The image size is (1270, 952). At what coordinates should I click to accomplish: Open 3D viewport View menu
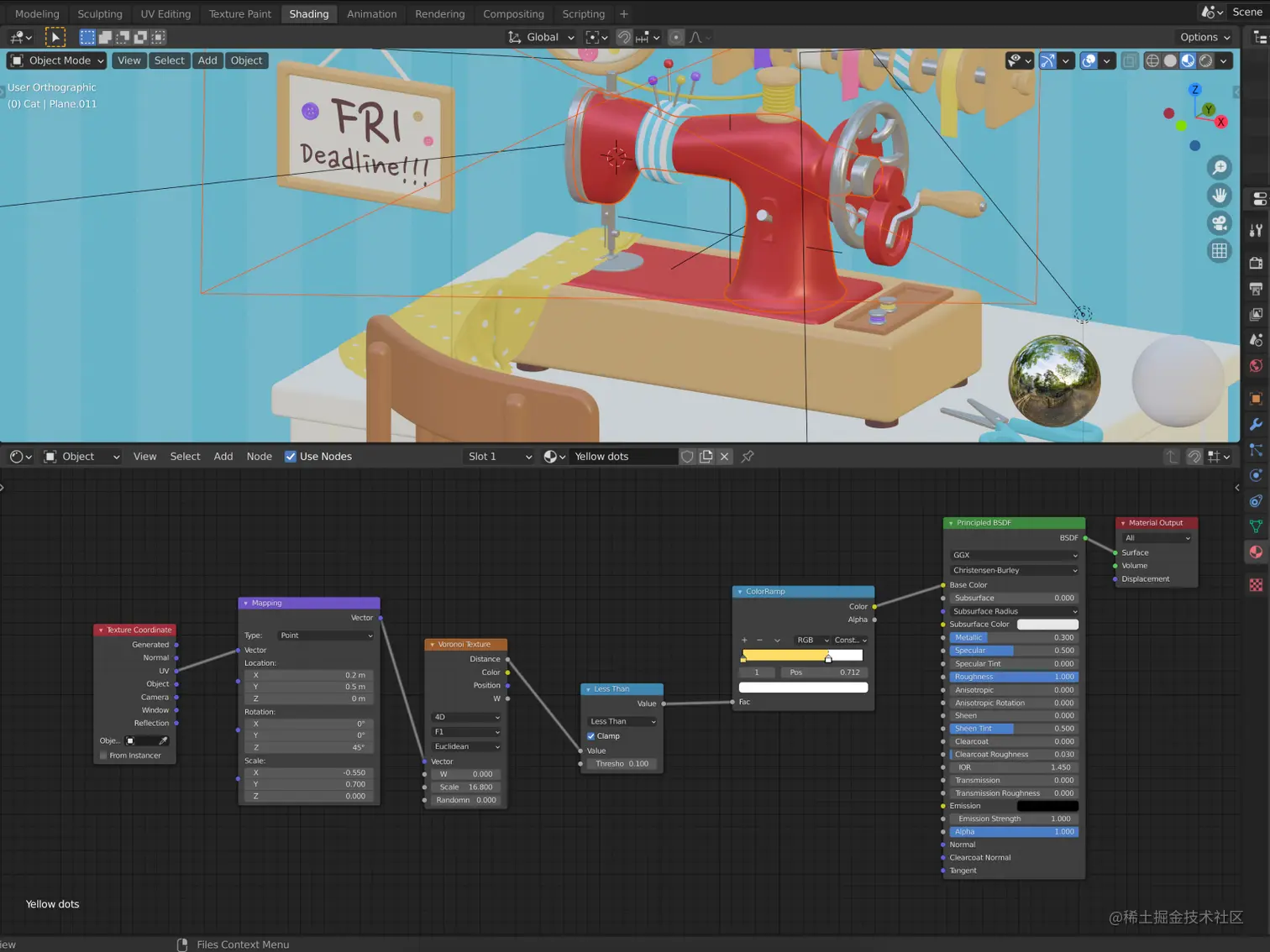coord(129,60)
